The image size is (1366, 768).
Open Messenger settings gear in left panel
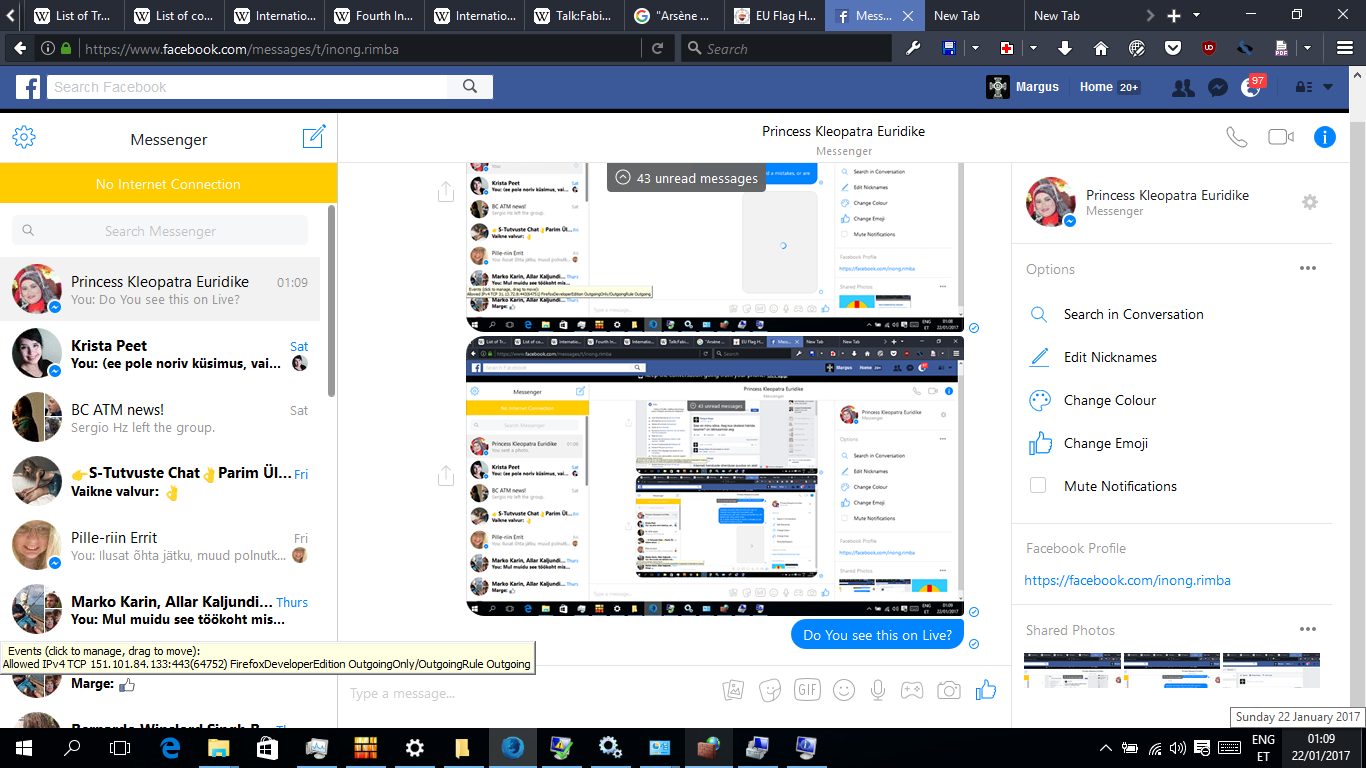coord(24,138)
